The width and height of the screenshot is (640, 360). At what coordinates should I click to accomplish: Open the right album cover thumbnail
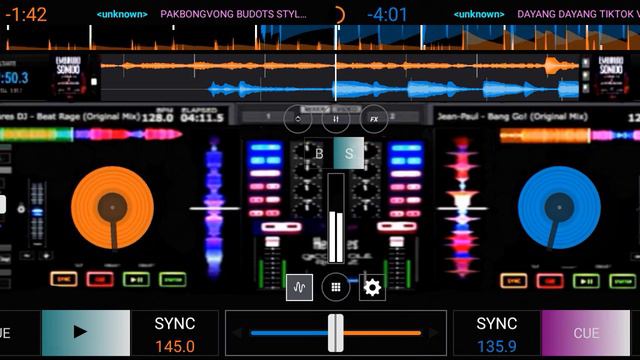(611, 77)
